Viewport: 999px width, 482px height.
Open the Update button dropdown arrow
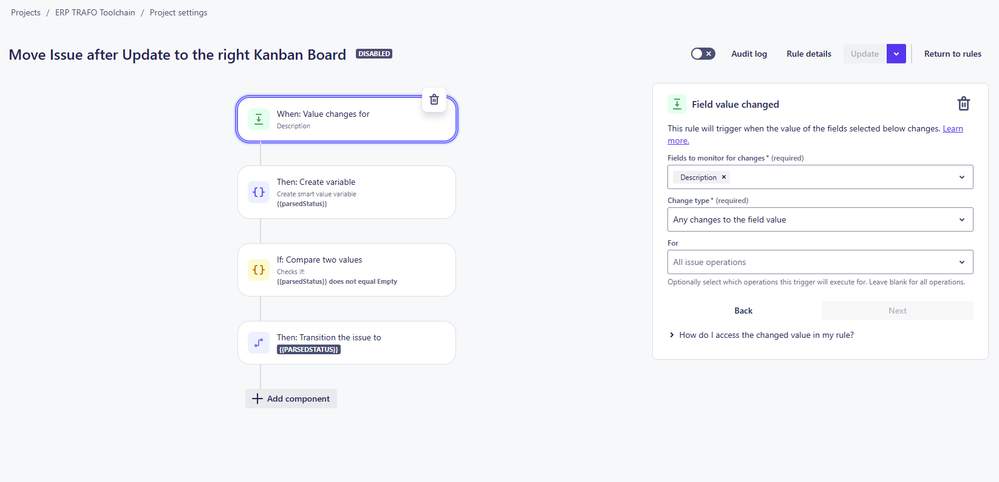coord(896,54)
